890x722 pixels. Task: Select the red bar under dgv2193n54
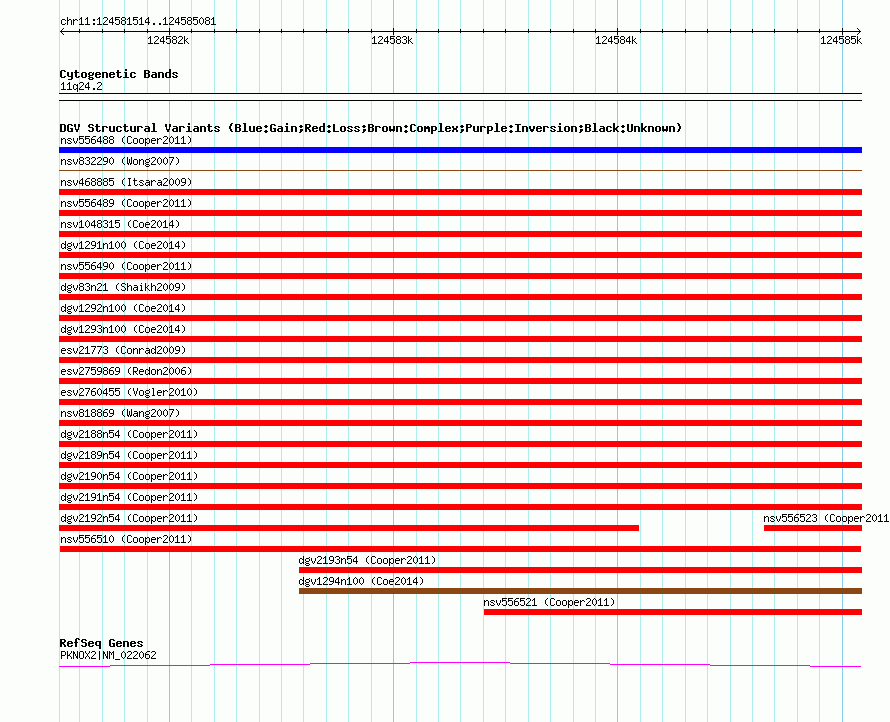tap(580, 570)
